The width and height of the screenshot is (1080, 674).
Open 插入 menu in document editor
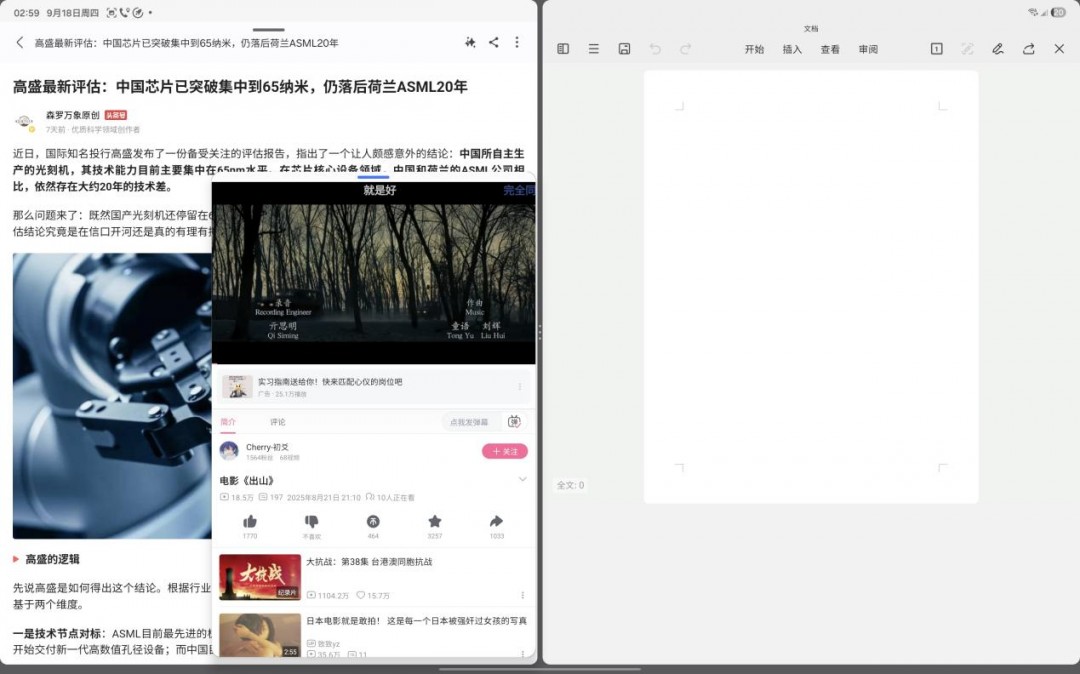click(x=792, y=50)
